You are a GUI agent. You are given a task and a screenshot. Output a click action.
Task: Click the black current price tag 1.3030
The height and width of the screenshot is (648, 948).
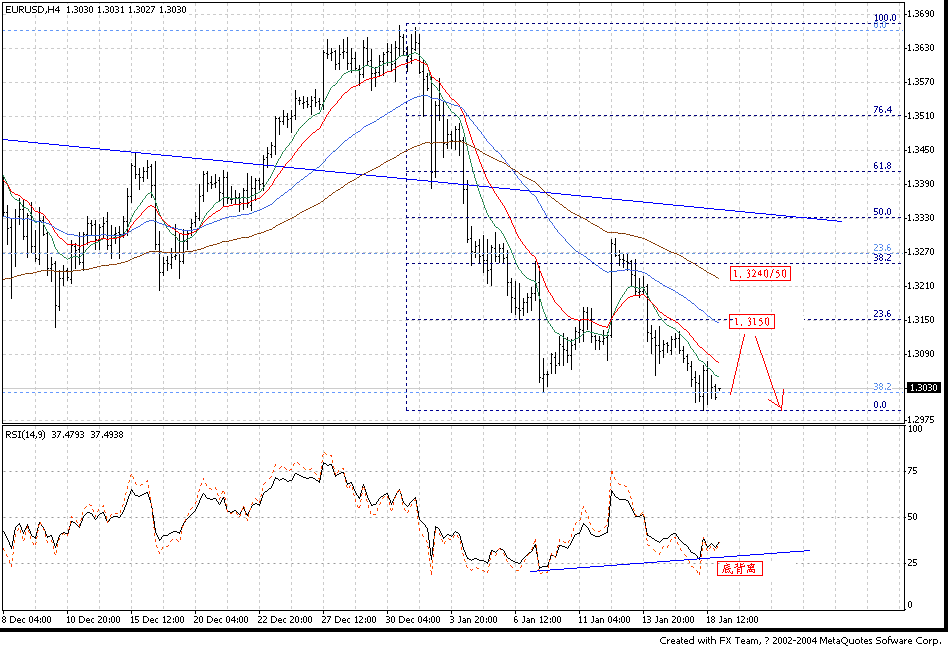point(923,387)
